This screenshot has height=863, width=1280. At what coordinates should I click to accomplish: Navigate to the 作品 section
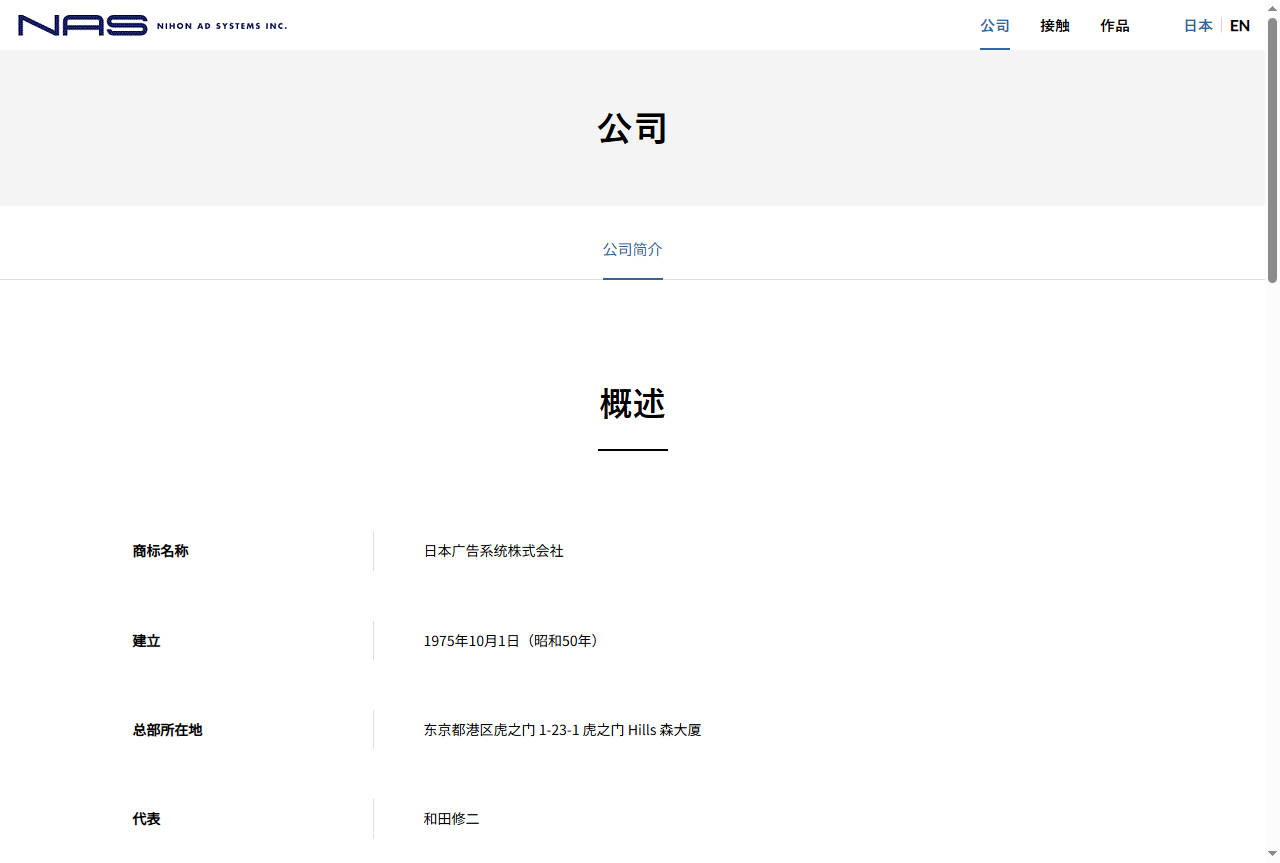click(1114, 26)
